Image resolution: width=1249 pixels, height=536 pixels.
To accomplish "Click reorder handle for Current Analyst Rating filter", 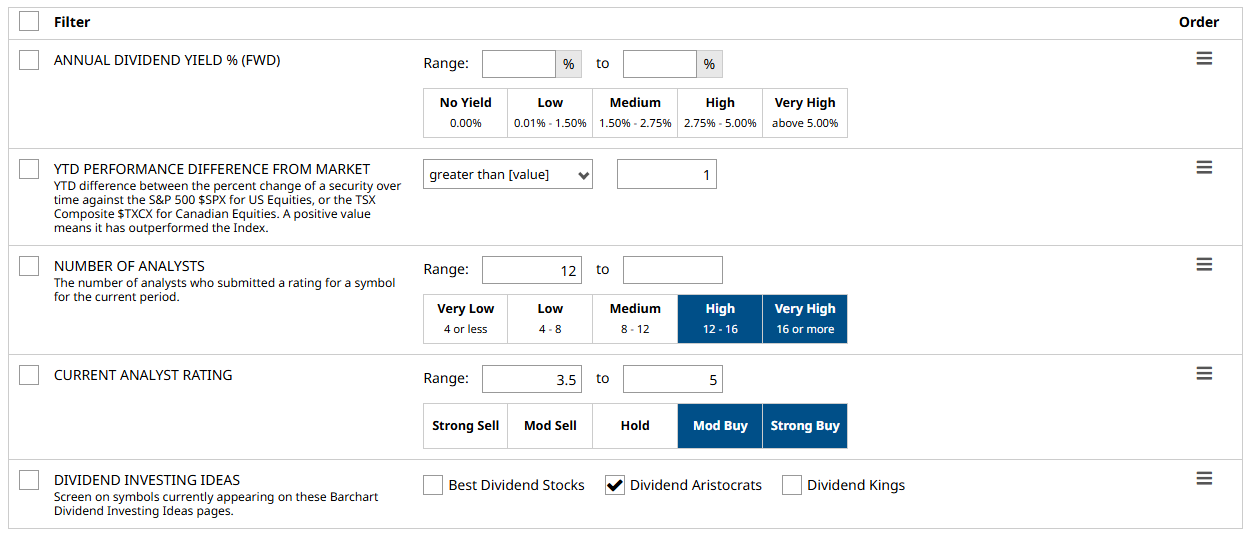I will click(x=1204, y=373).
